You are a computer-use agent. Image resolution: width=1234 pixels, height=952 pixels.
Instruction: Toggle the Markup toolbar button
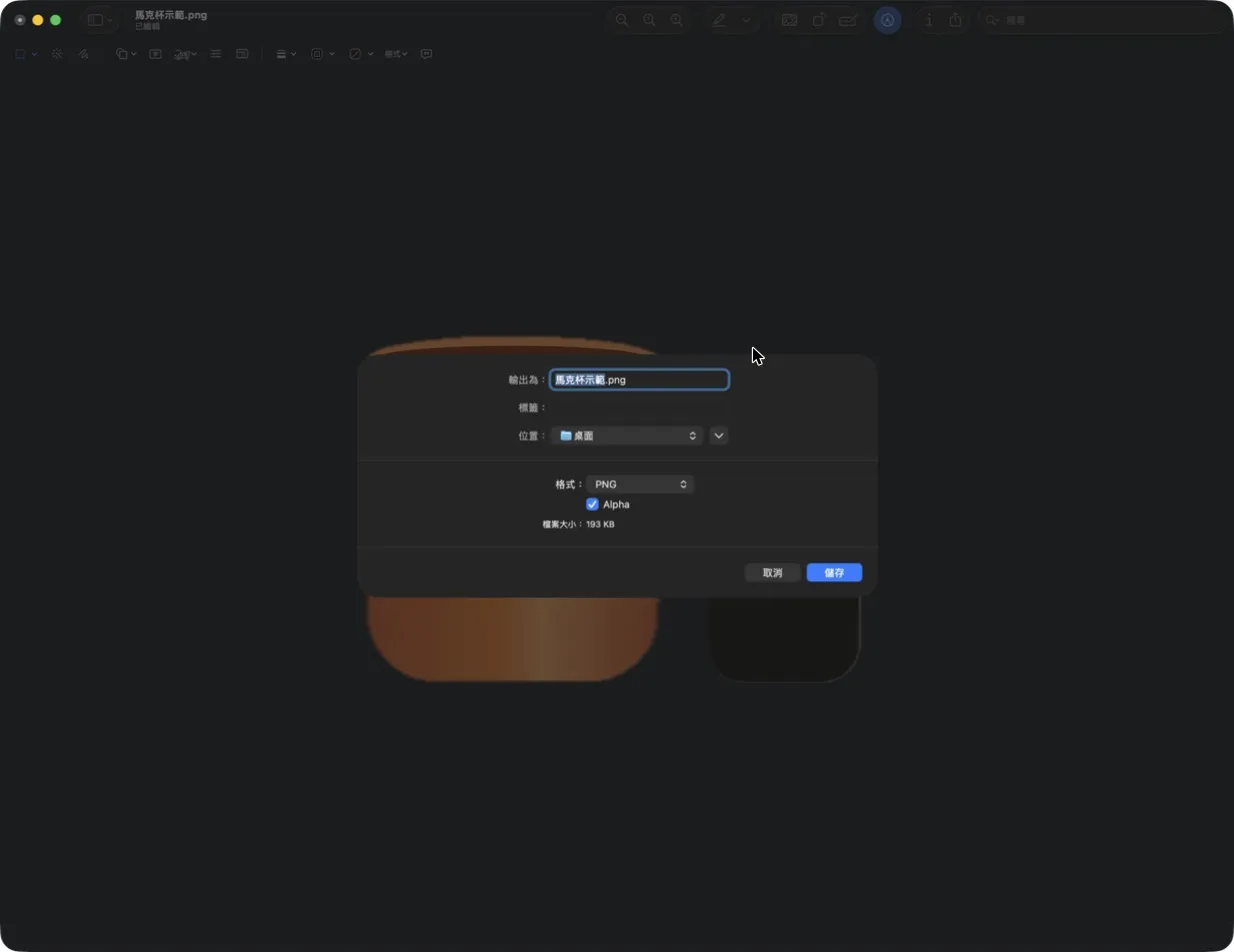click(887, 20)
